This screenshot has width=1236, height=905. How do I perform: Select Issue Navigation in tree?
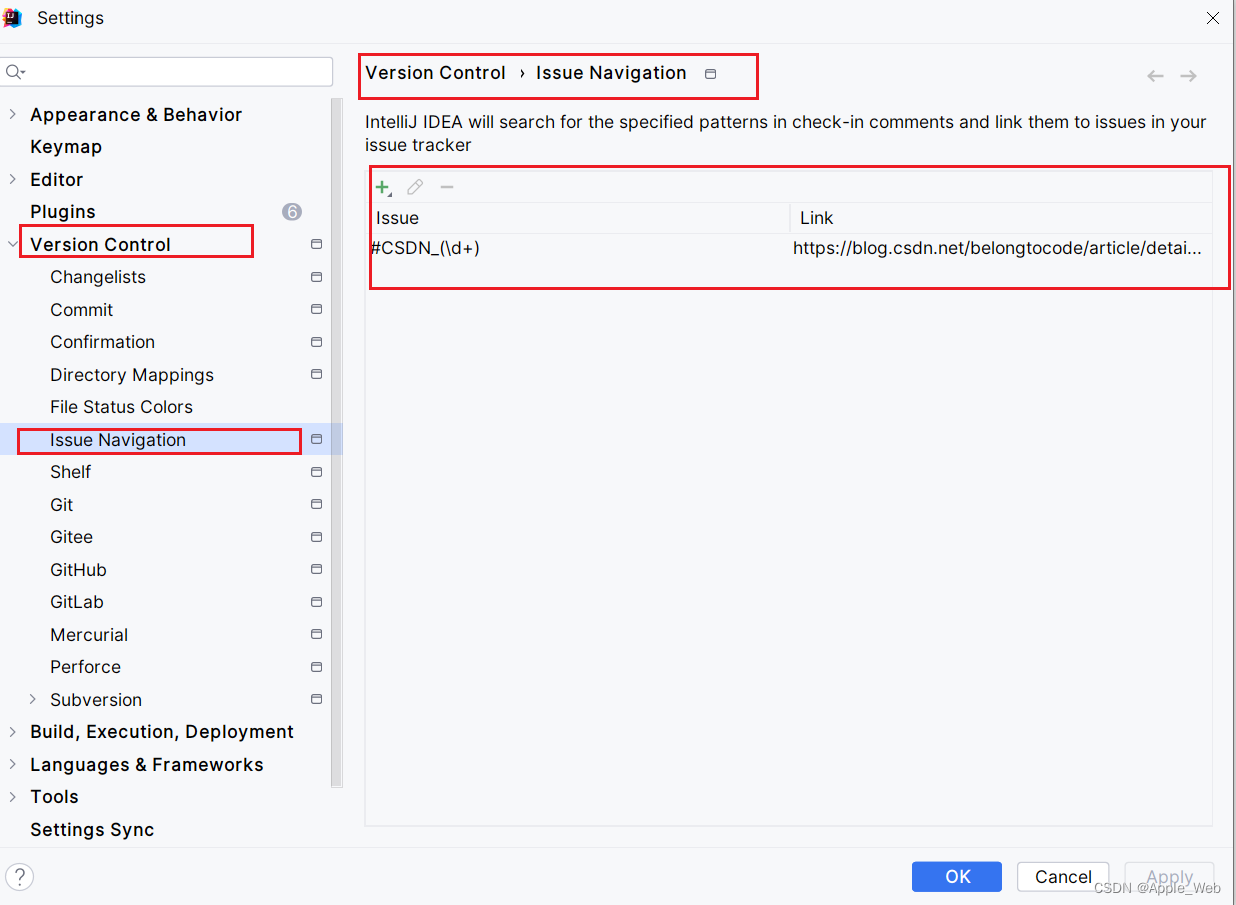(118, 440)
